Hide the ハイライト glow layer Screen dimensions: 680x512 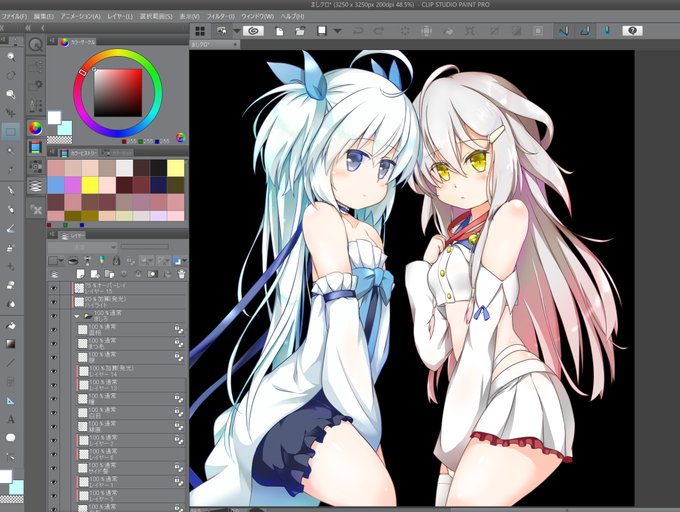[54, 302]
